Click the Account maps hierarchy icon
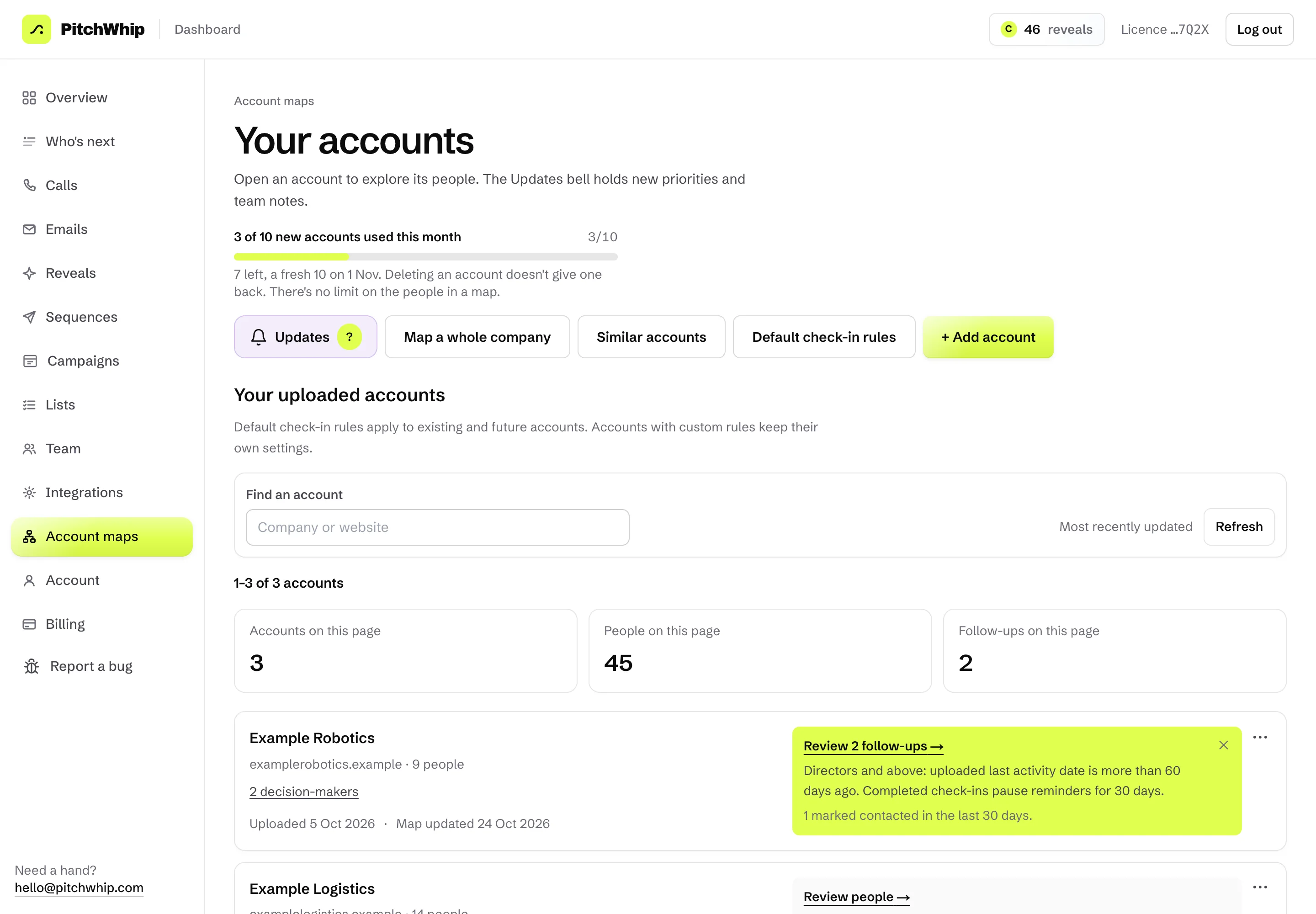Viewport: 1316px width, 914px height. click(x=29, y=537)
